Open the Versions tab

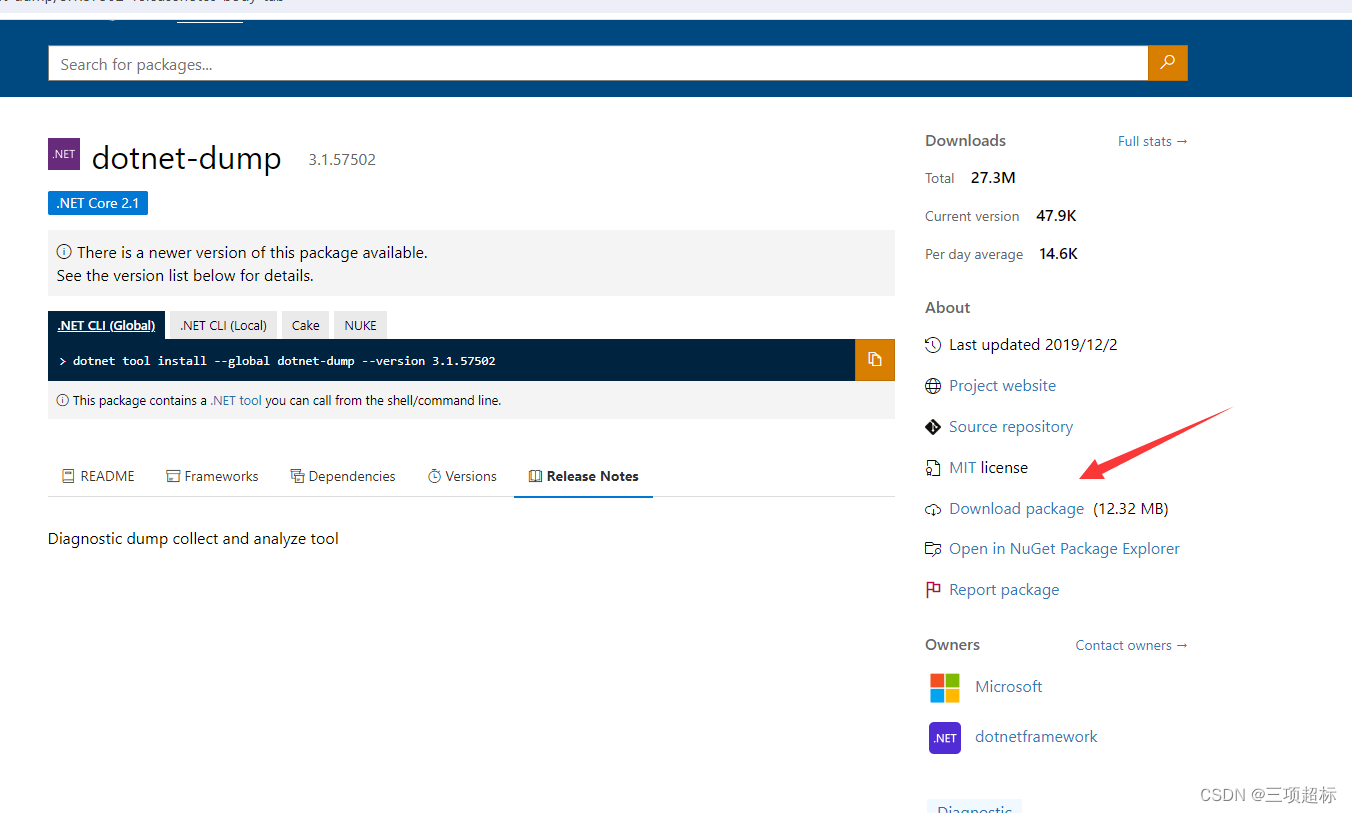(462, 476)
